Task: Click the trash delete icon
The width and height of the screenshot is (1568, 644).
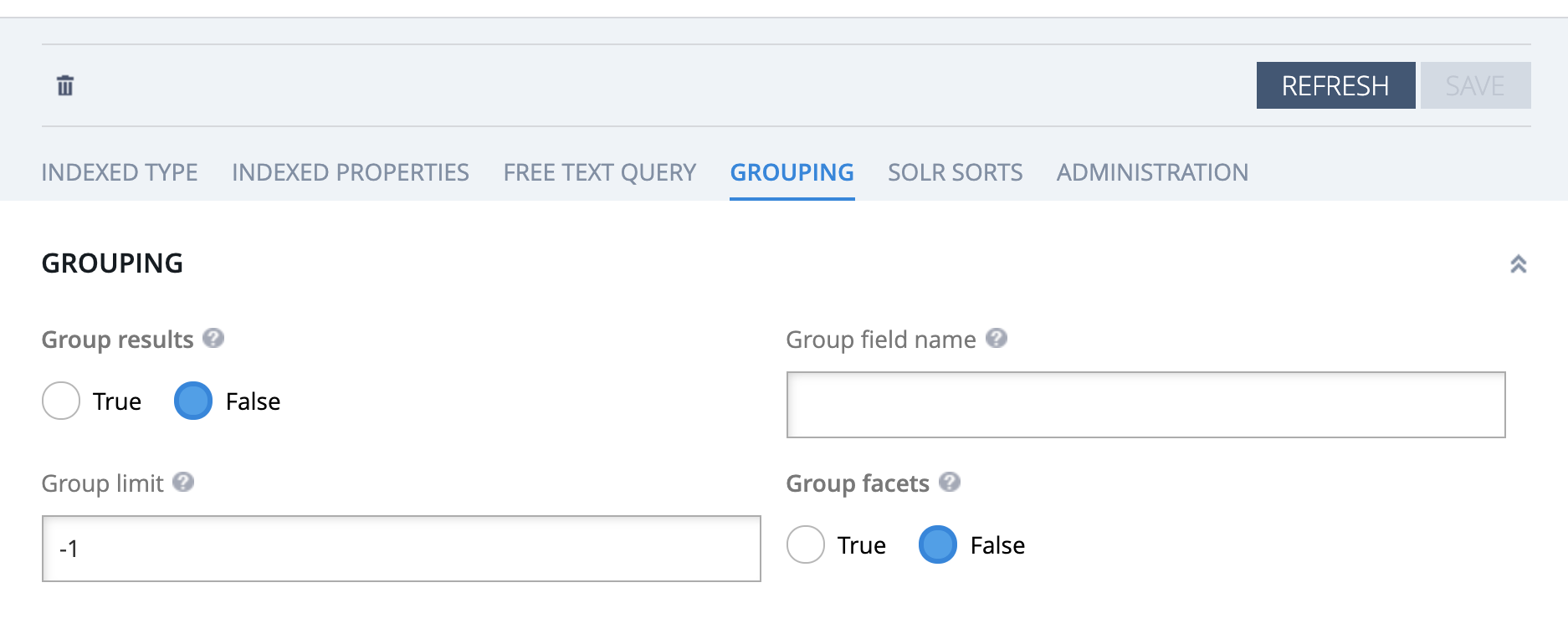Action: click(x=65, y=85)
